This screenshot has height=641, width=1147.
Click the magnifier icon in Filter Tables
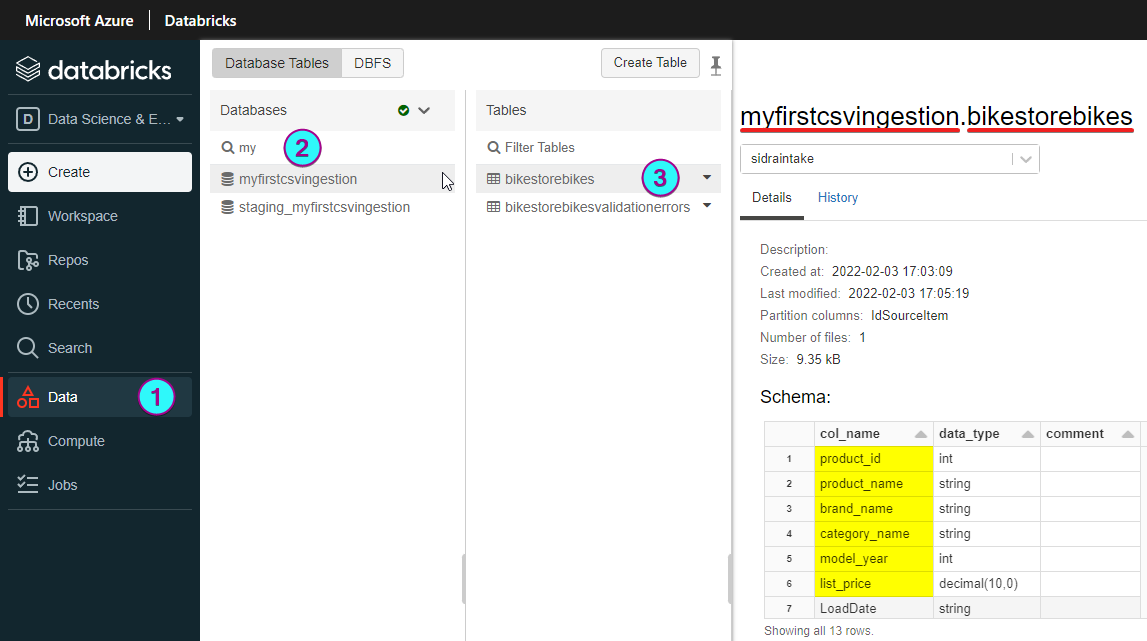pyautogui.click(x=494, y=147)
